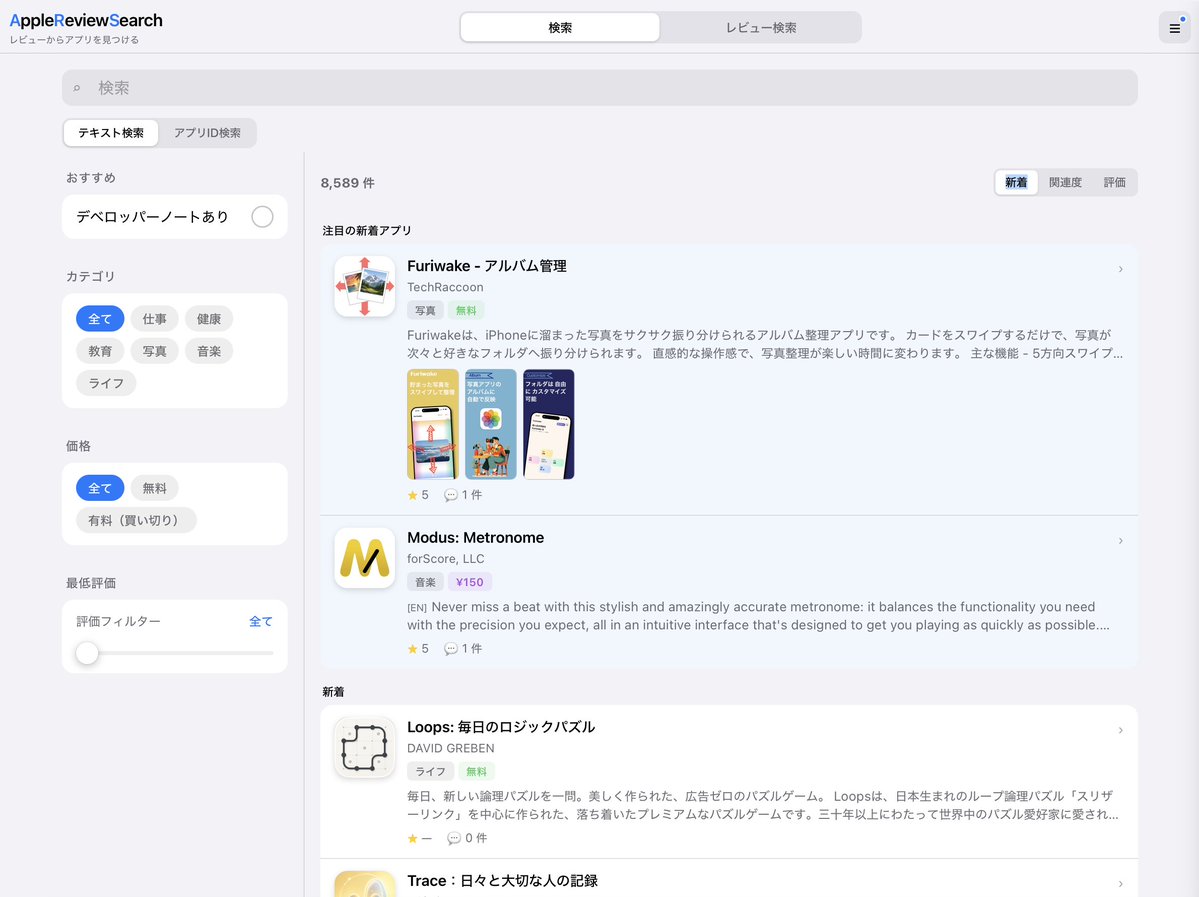Select the 無料 price filter chip

tap(154, 488)
